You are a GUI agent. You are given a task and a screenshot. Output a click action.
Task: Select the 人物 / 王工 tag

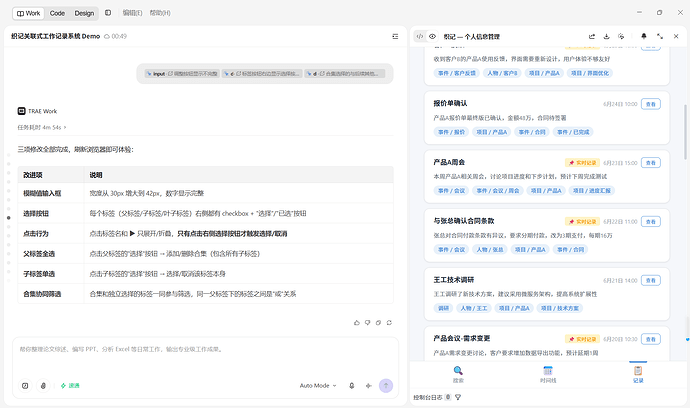point(473,308)
